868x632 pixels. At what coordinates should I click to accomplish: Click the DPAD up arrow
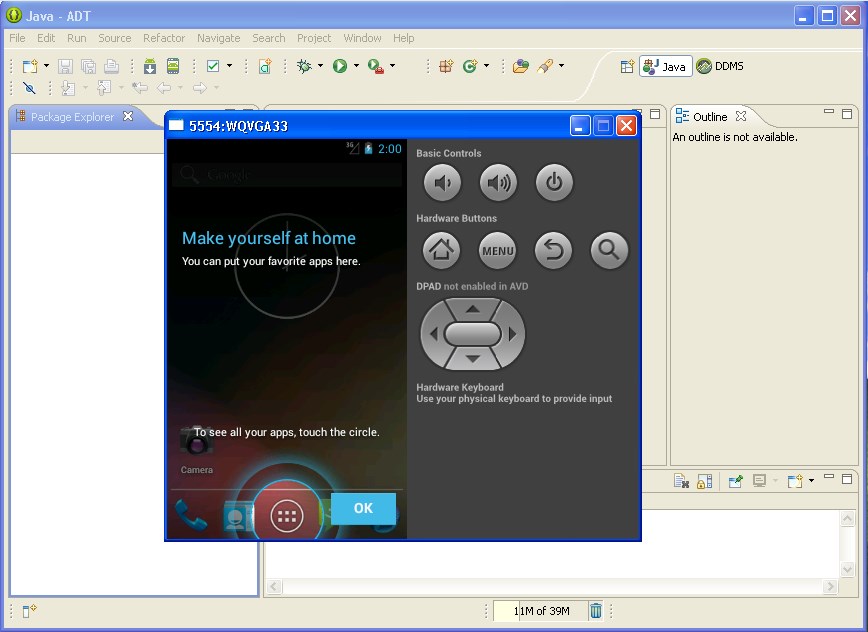click(x=473, y=309)
